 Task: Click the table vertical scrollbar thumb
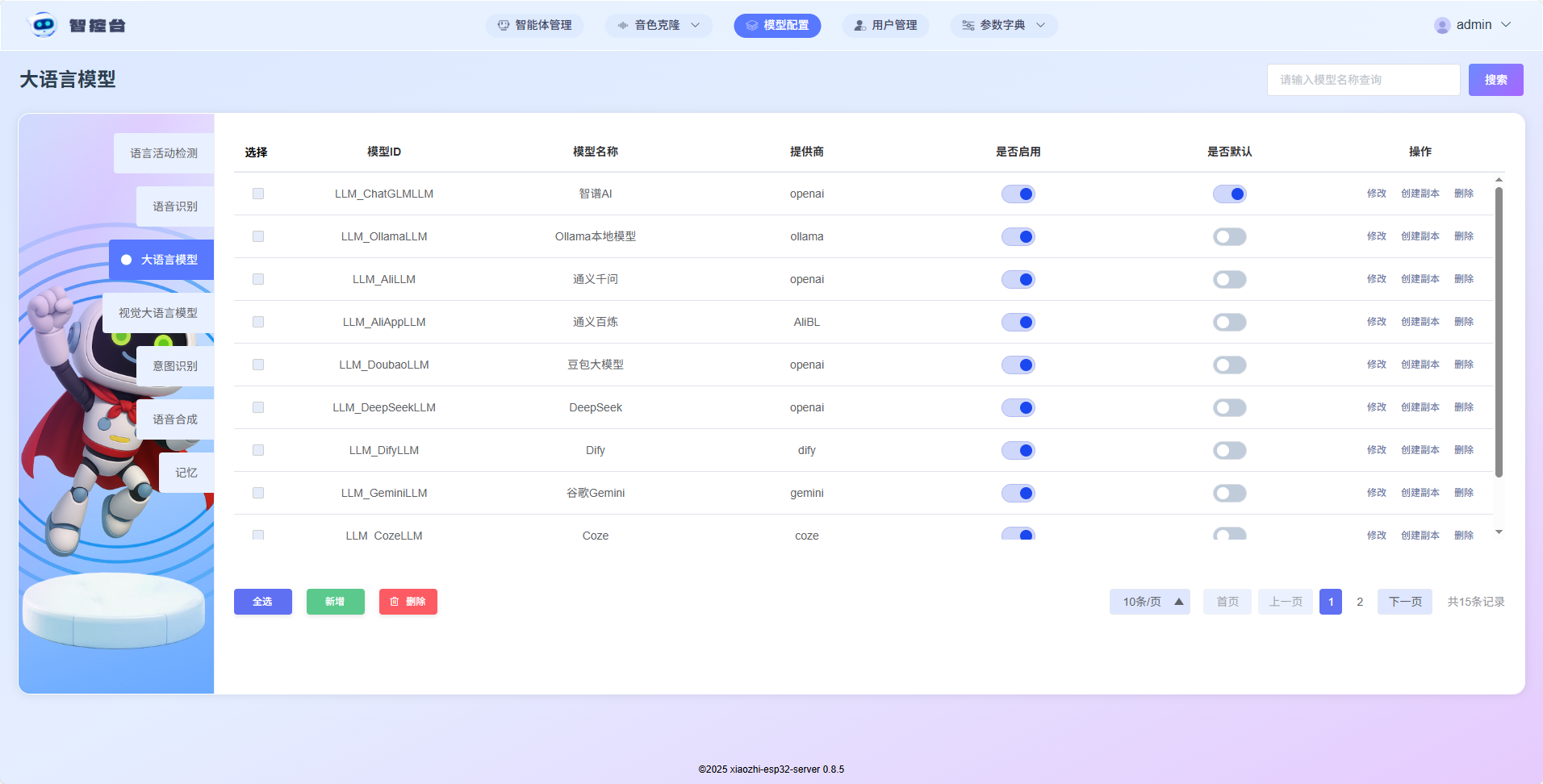click(1499, 331)
